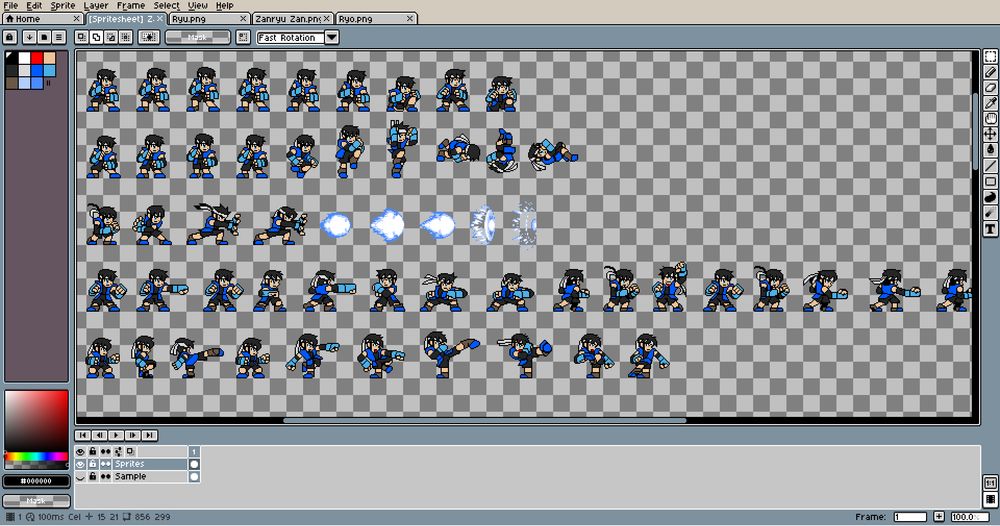Click the palette presets icon
Screen dimensions: 1000x526
44,38
